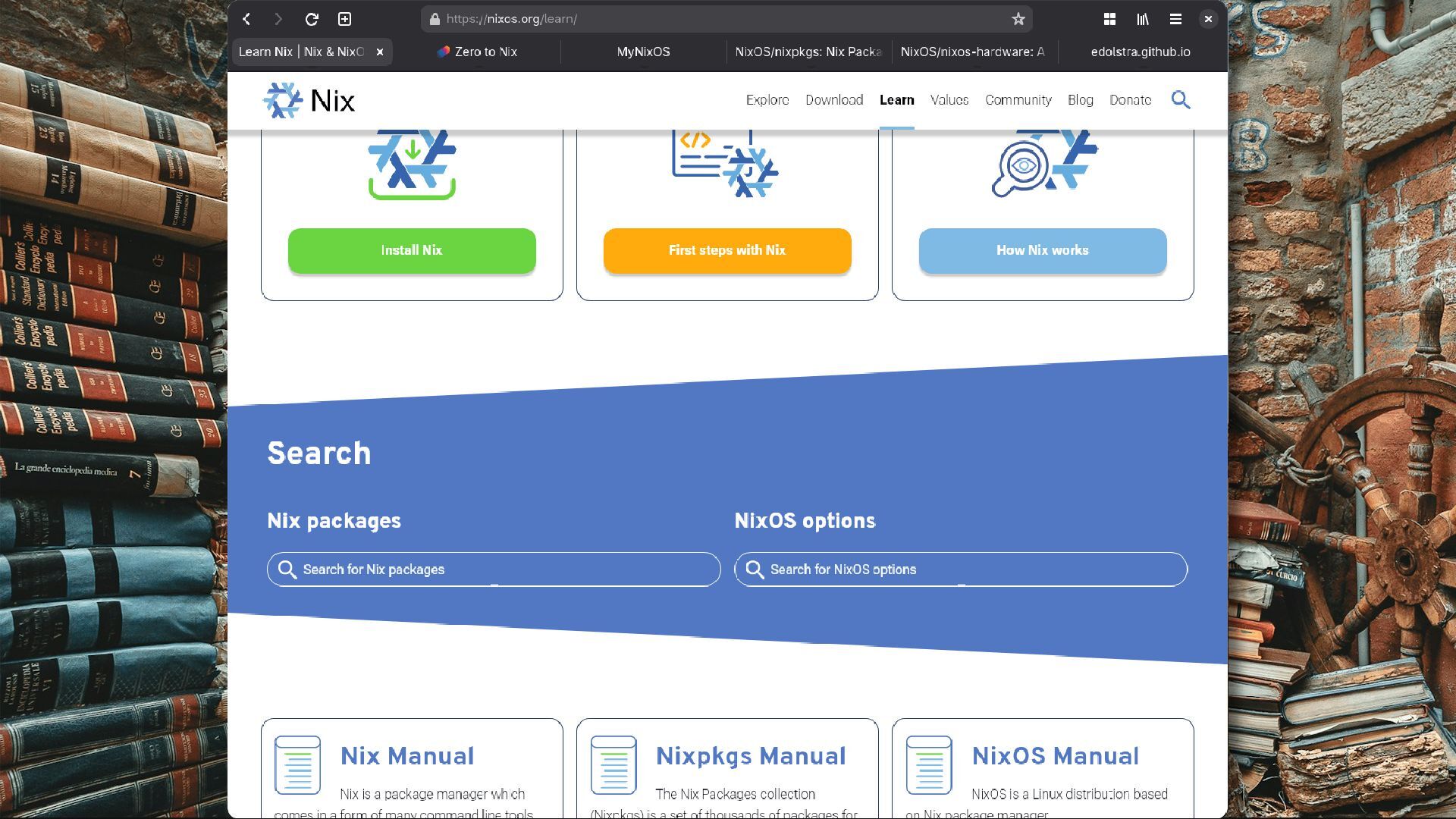This screenshot has height=819, width=1456.
Task: Go back with the browser back arrow
Action: [x=246, y=19]
